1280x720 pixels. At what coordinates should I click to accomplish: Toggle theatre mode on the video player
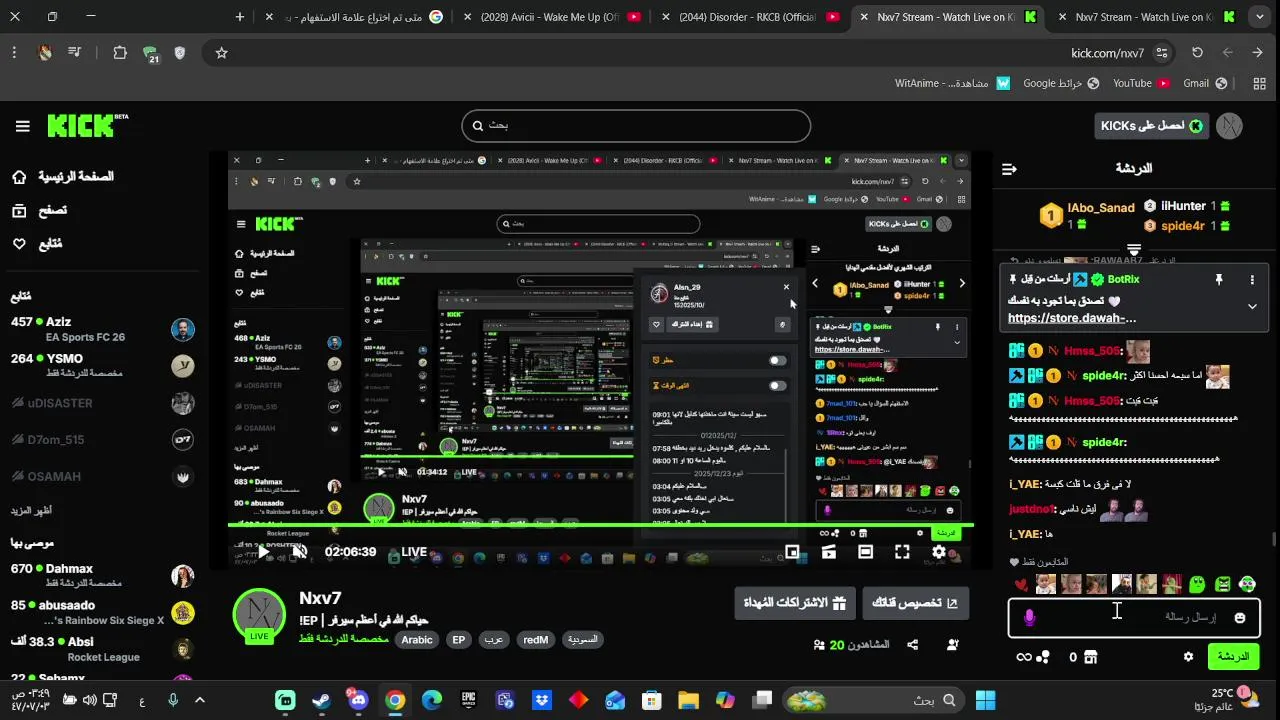[x=866, y=552]
